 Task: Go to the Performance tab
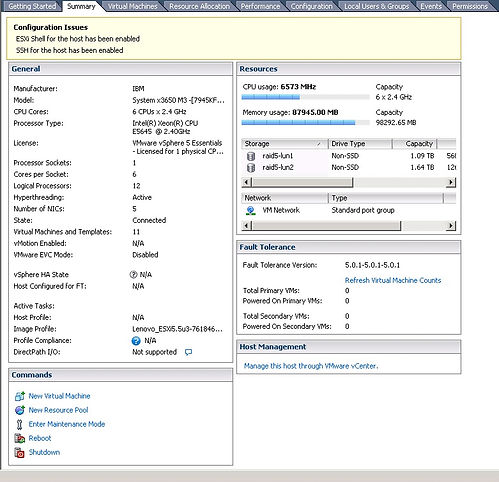(260, 6)
